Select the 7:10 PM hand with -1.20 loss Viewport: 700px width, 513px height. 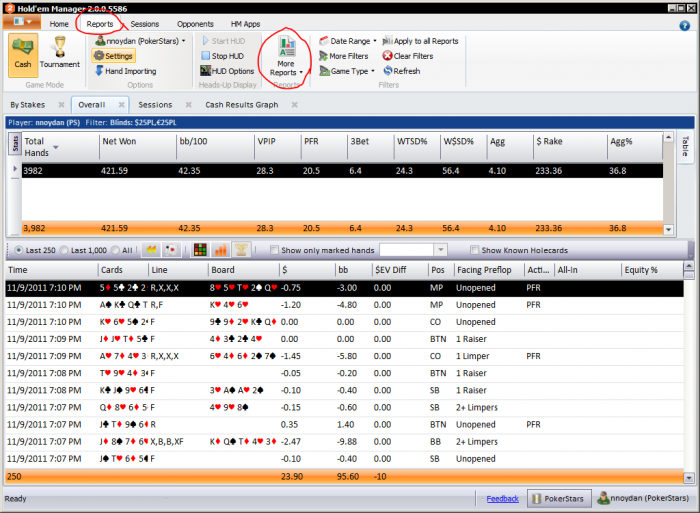[x=344, y=304]
